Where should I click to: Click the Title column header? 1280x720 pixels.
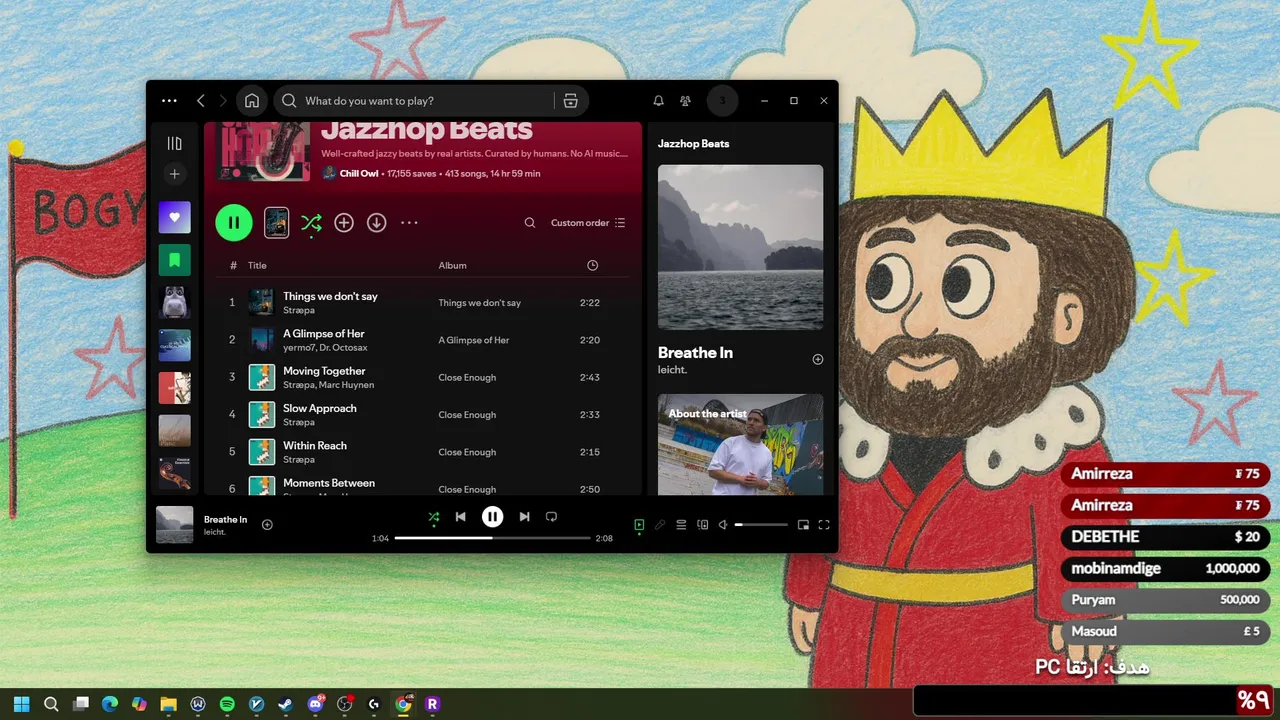[257, 265]
